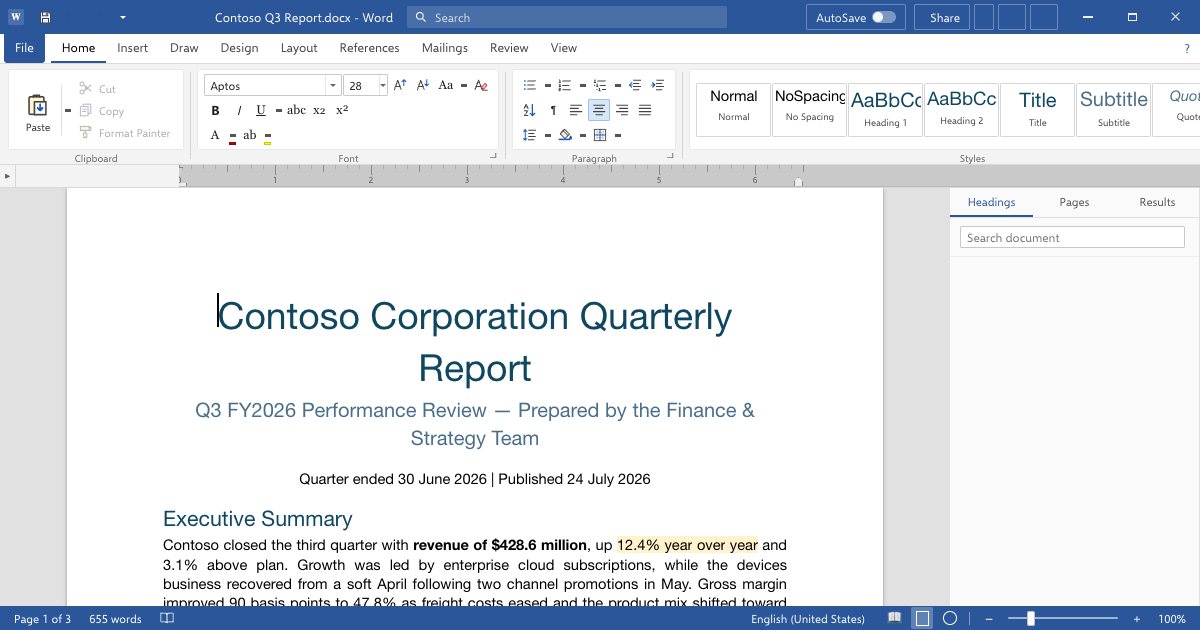Increase font size with grow font icon
The height and width of the screenshot is (630, 1200).
click(x=400, y=85)
